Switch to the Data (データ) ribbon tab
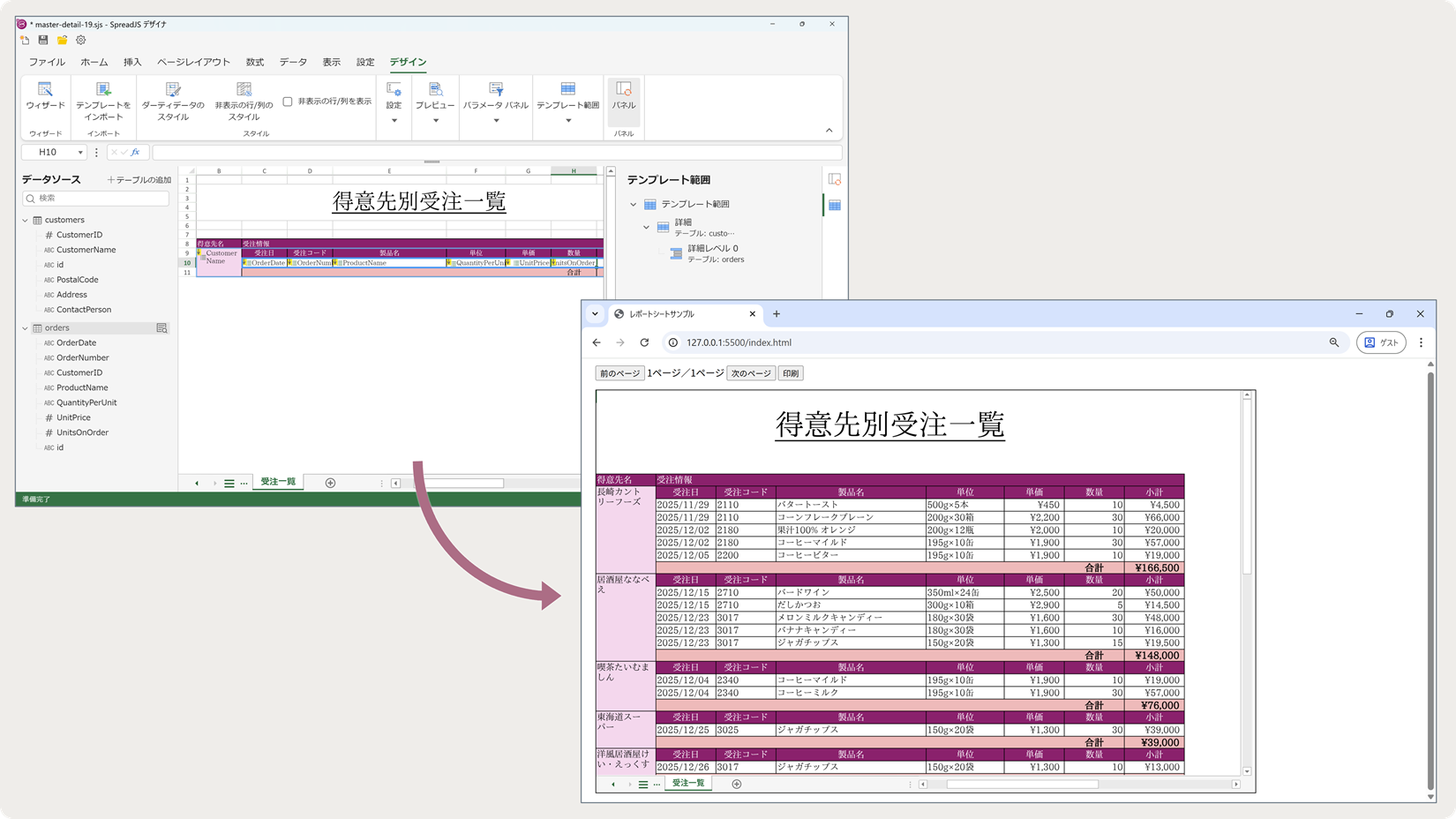This screenshot has width=1456, height=819. 293,62
